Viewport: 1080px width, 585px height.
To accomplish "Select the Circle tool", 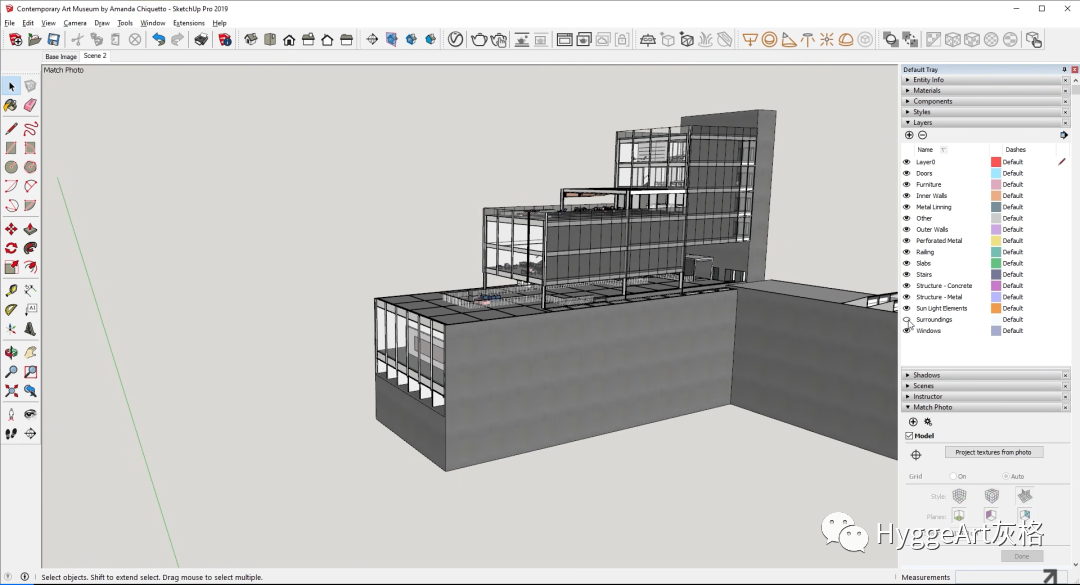I will tap(11, 167).
